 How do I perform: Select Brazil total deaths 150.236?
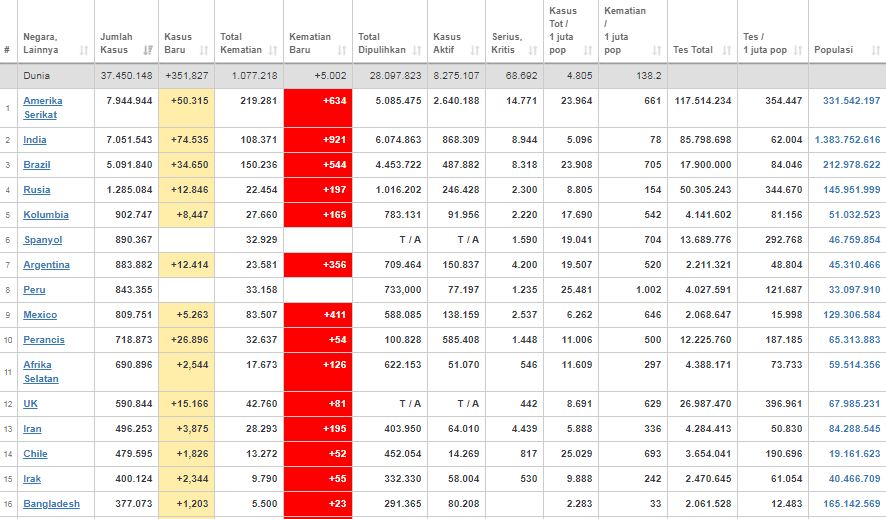[258, 164]
